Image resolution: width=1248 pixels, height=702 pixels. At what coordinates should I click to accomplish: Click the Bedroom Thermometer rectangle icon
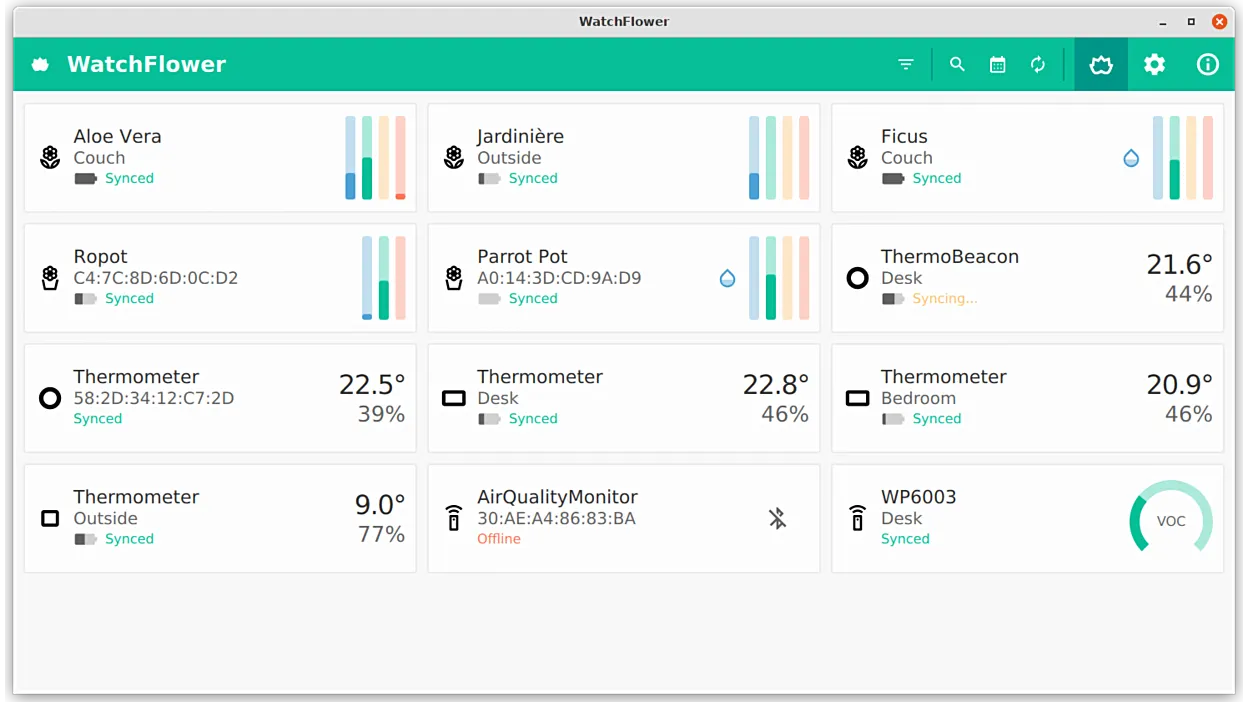click(x=858, y=398)
